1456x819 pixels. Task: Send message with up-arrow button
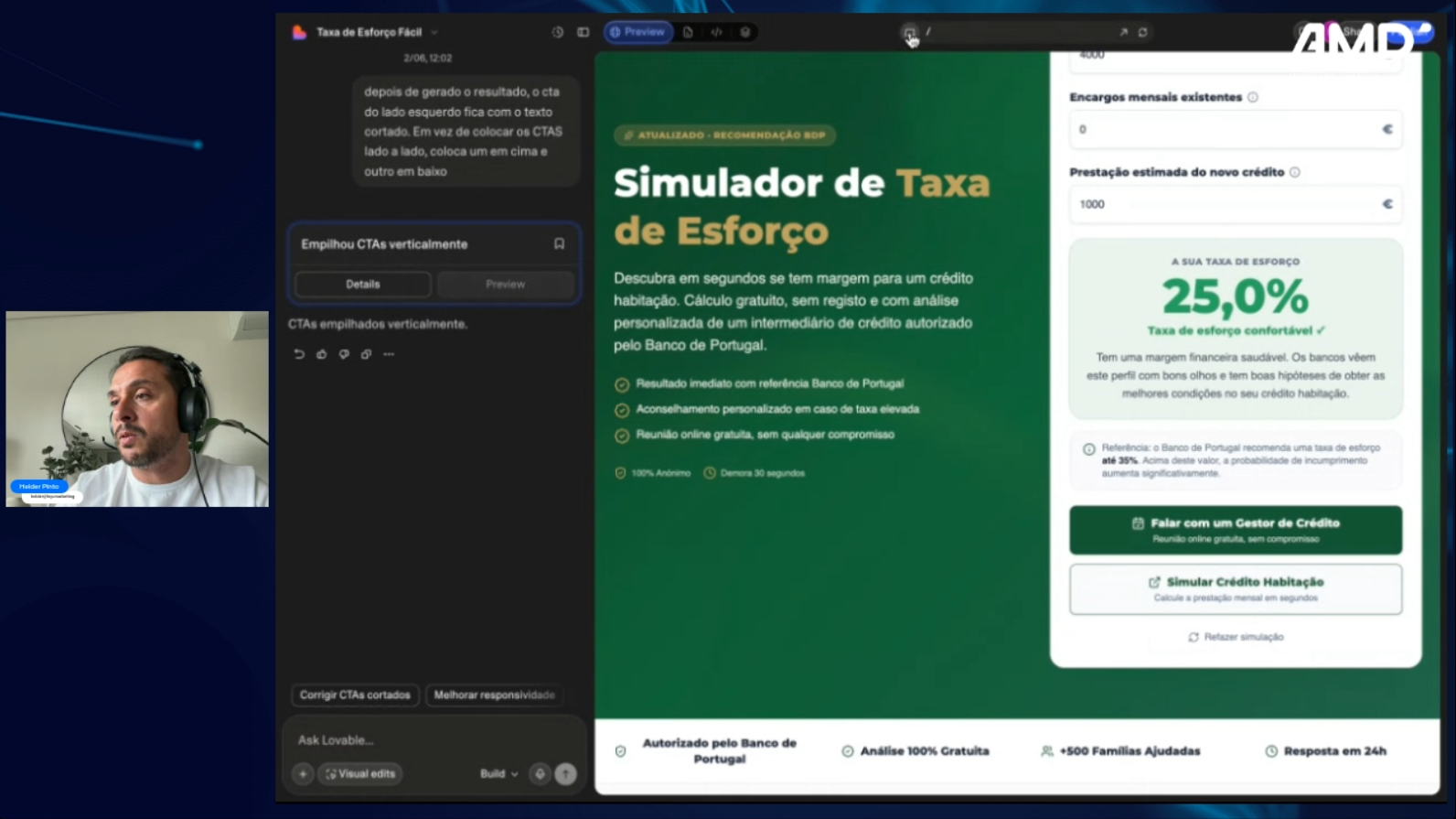[x=566, y=774]
